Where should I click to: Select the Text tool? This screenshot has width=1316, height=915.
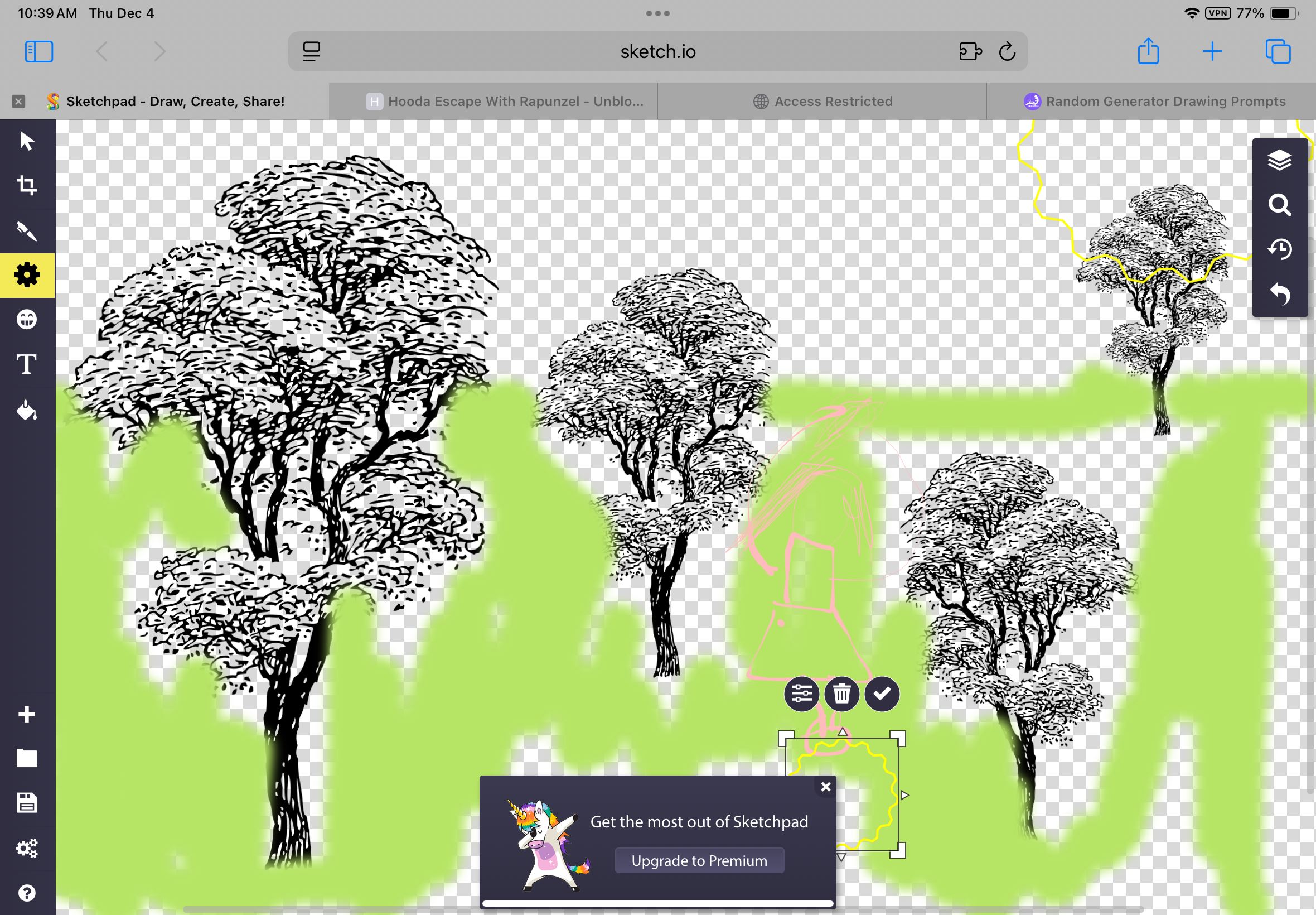[x=26, y=364]
